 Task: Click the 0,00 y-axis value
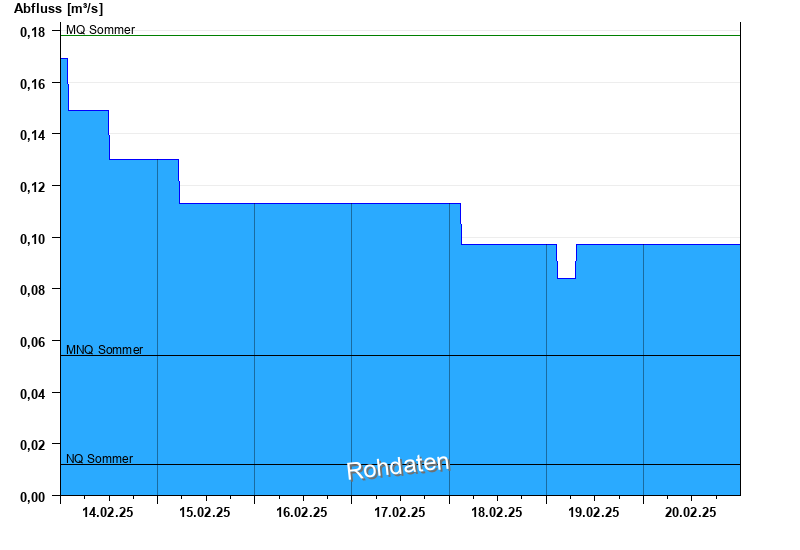click(x=33, y=497)
